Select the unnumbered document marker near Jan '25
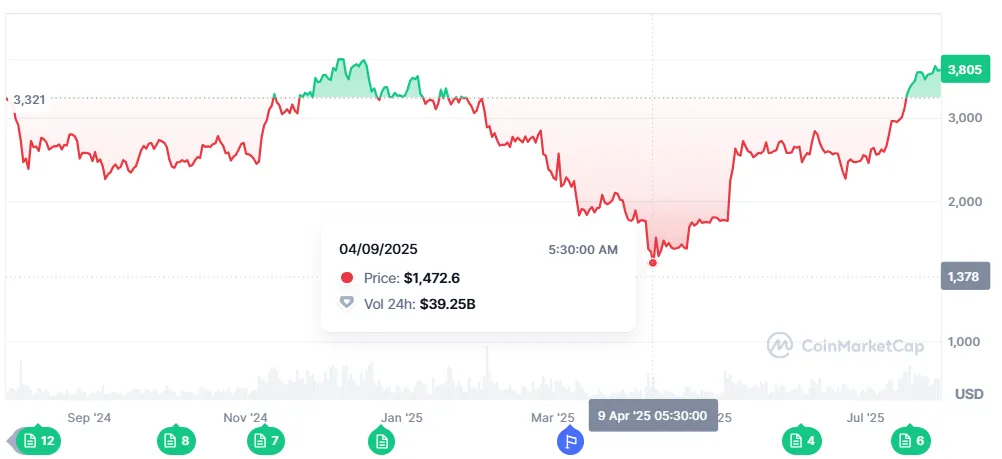Image resolution: width=1002 pixels, height=459 pixels. [x=380, y=440]
